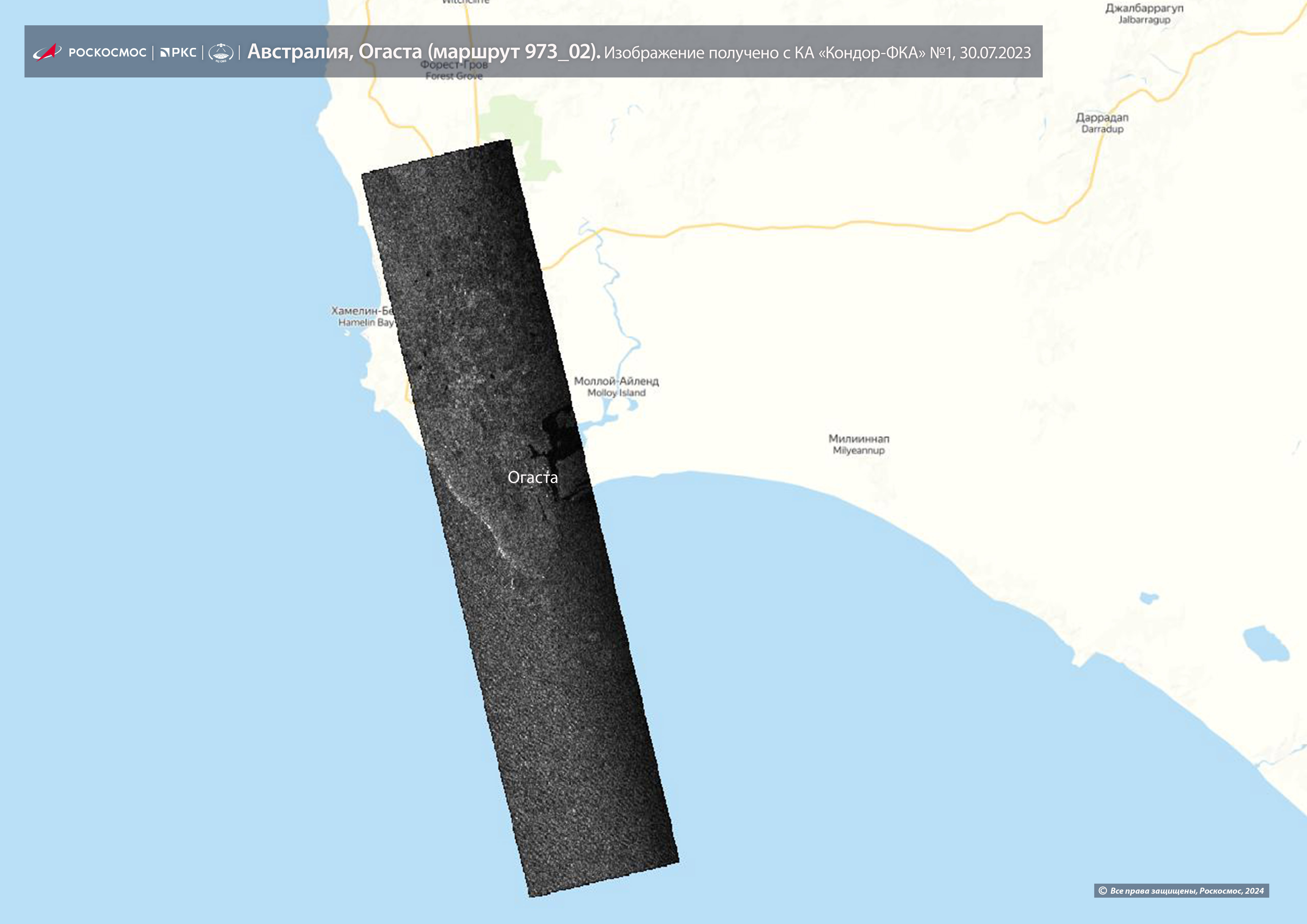Click the image date text 30.07.2023
This screenshot has width=1307, height=924.
995,53
